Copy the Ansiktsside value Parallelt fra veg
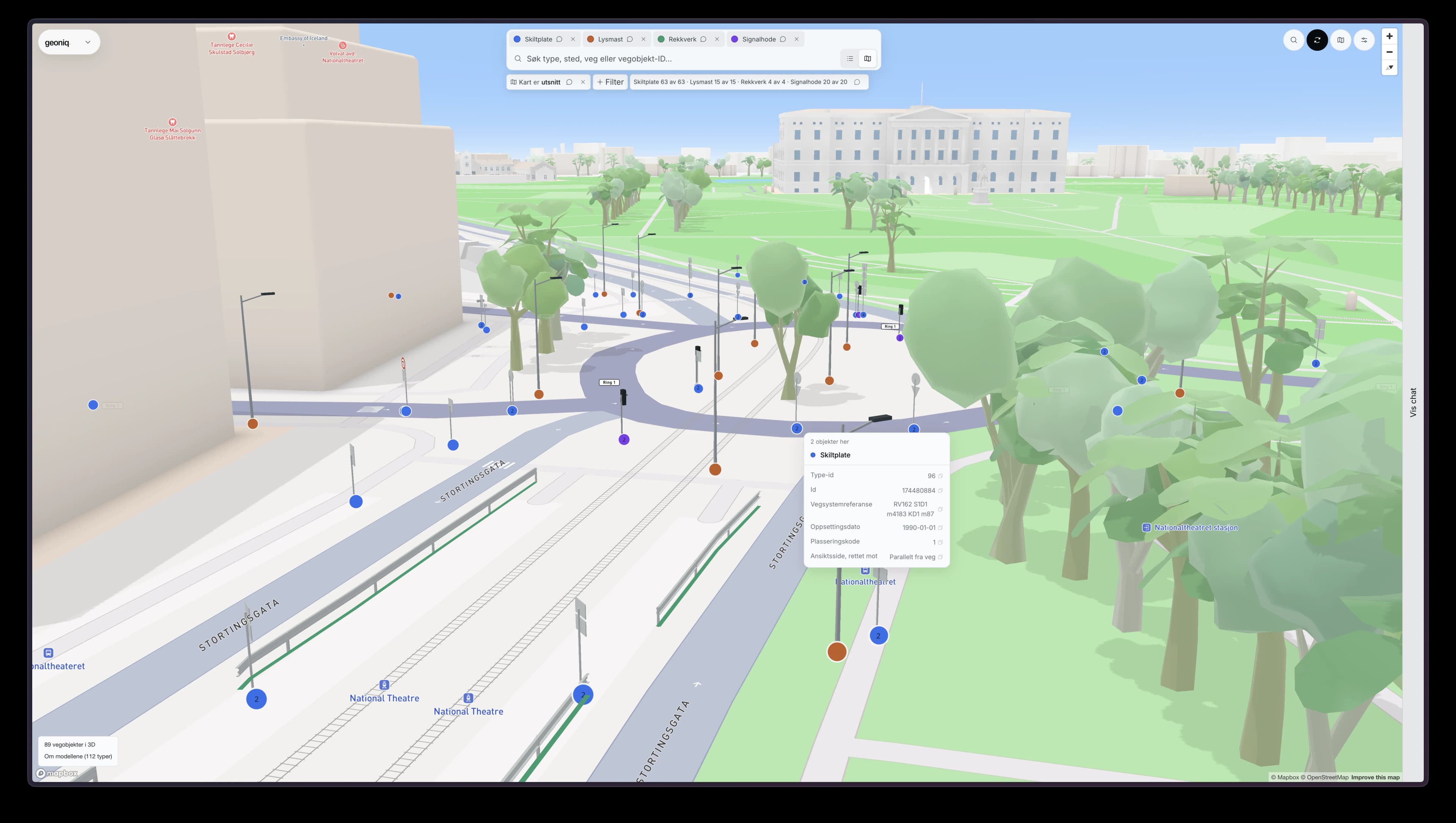The image size is (1456, 823). click(x=940, y=557)
